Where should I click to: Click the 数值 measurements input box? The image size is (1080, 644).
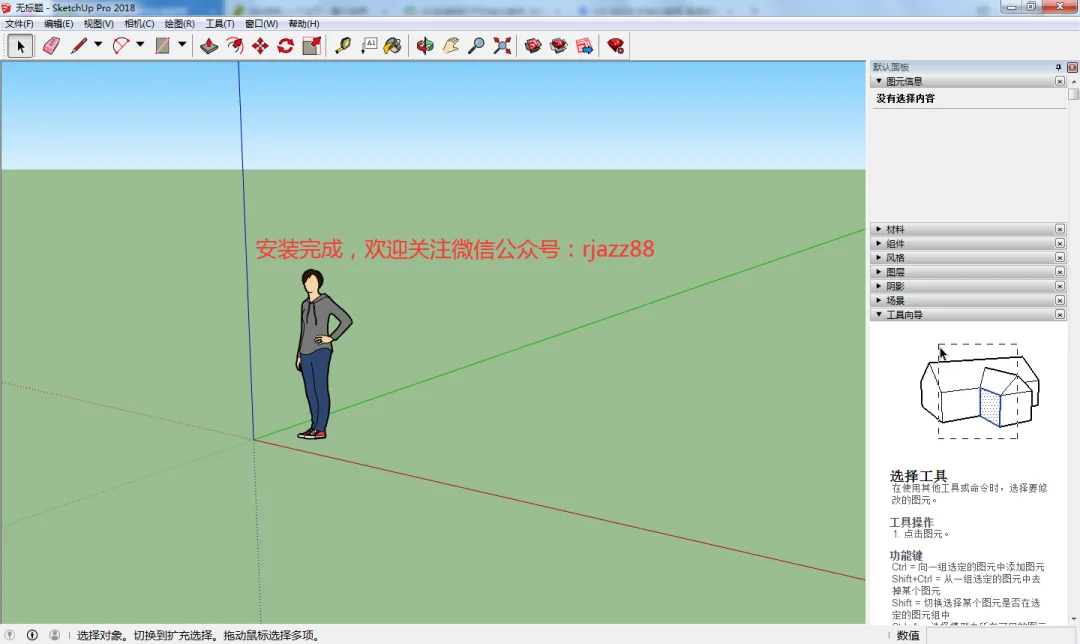1002,635
